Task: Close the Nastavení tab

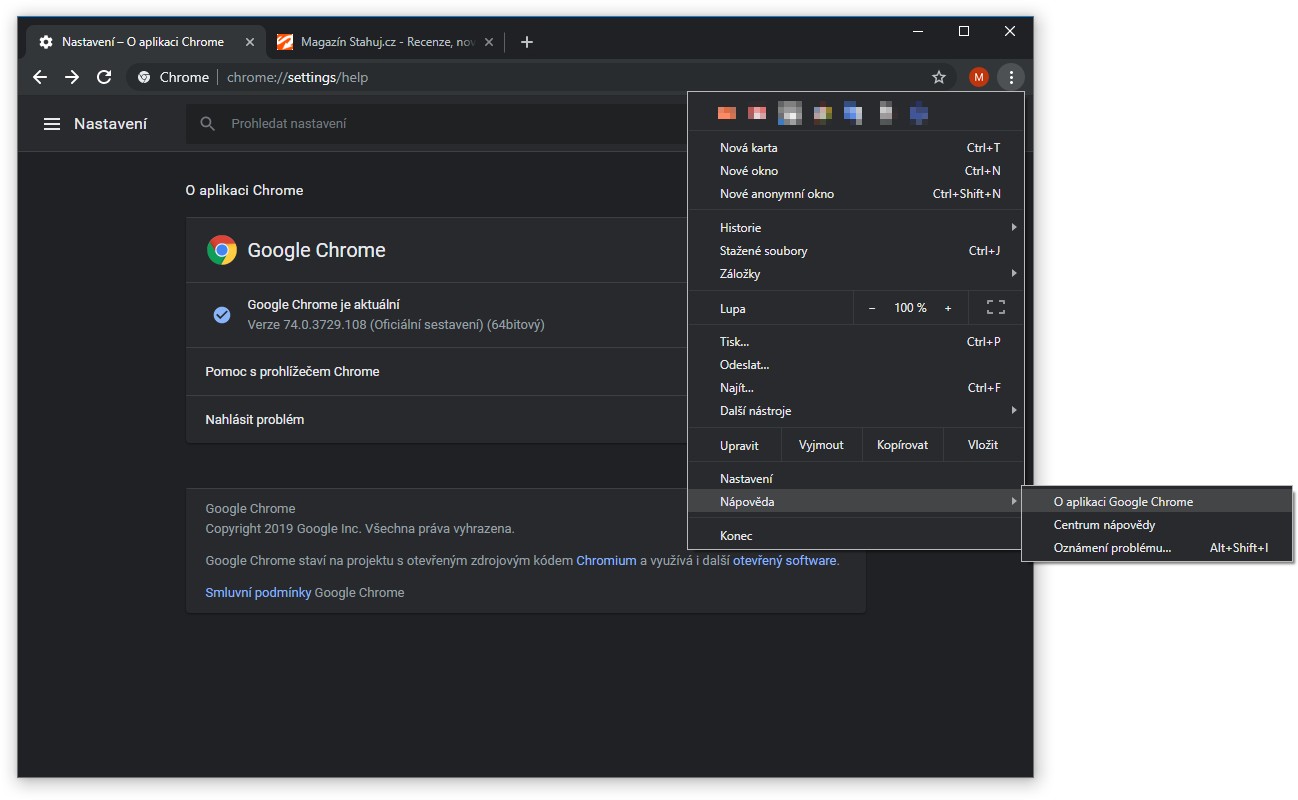Action: point(250,42)
